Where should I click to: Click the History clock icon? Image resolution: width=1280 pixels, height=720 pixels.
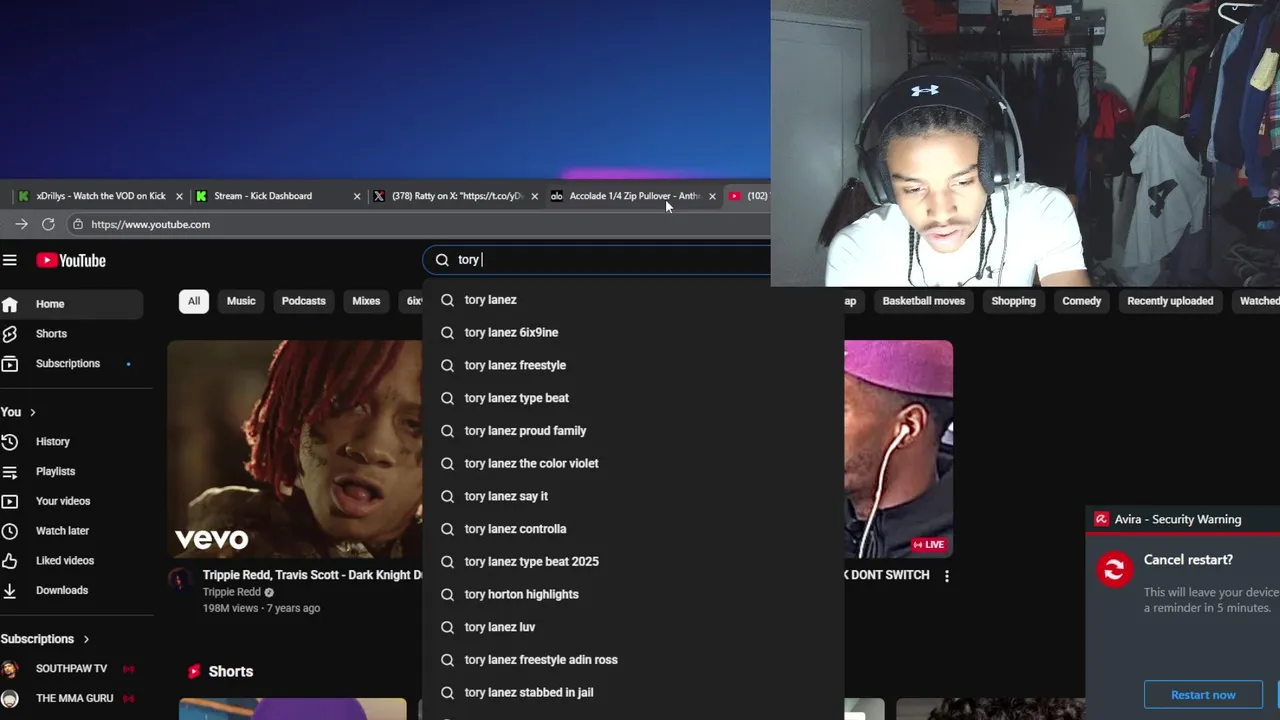click(10, 441)
